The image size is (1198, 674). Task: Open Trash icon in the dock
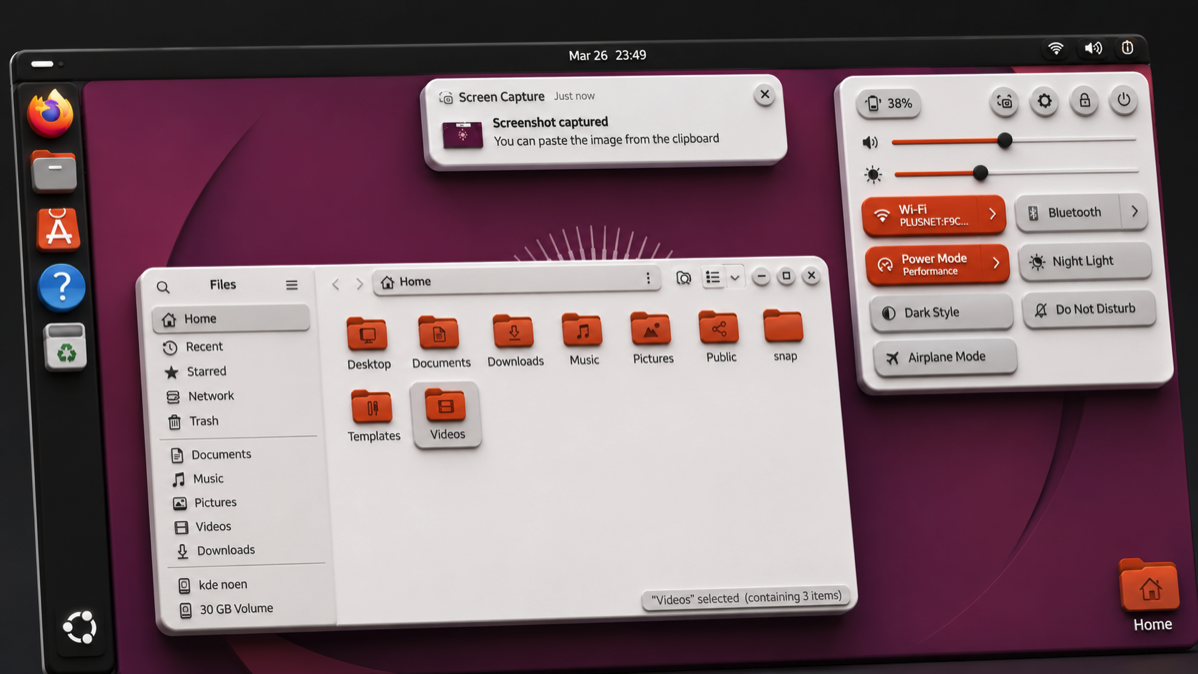(65, 346)
